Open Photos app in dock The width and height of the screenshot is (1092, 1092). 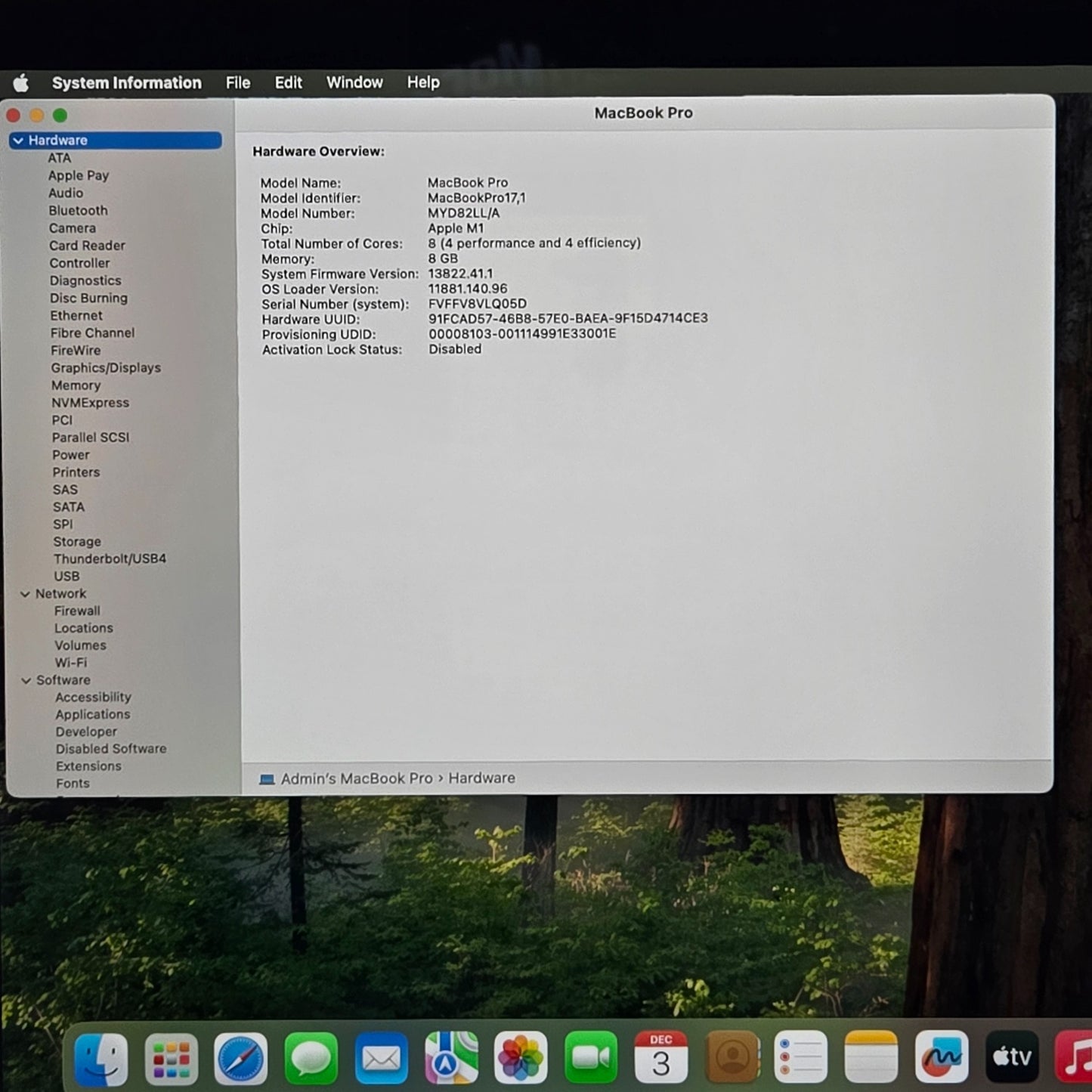pos(521,1058)
